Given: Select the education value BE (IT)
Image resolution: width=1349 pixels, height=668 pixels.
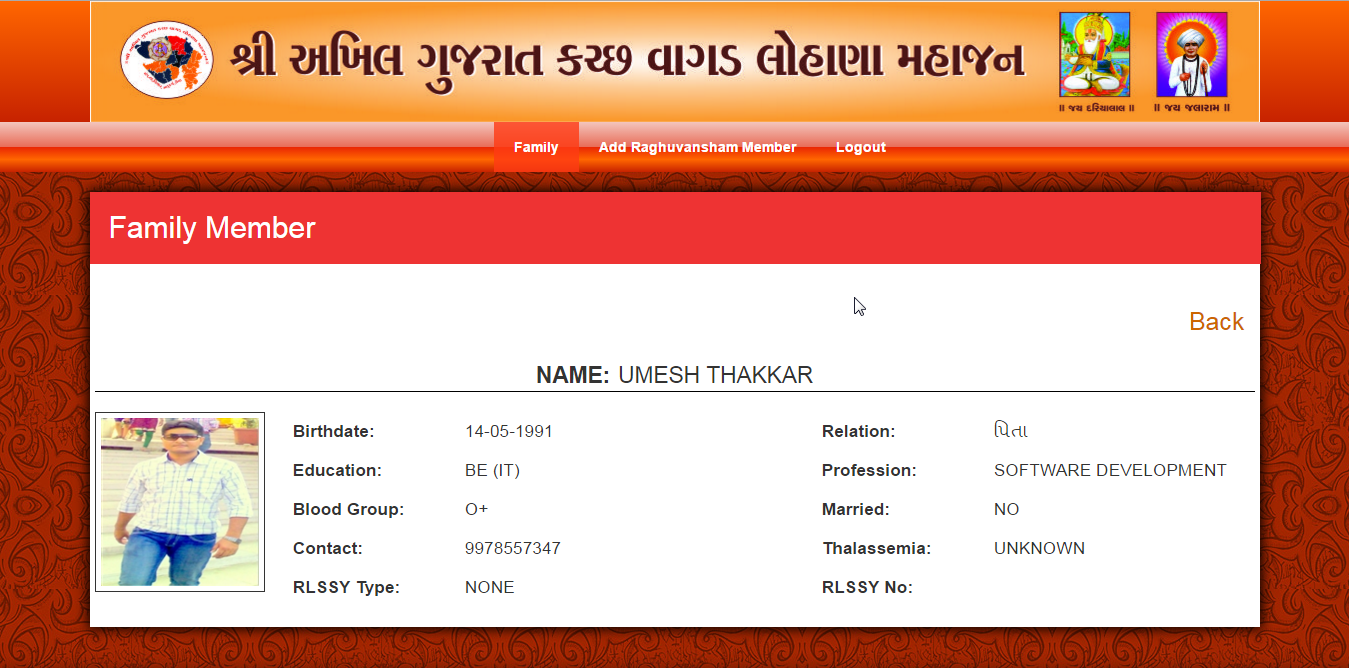Looking at the screenshot, I should tap(492, 471).
